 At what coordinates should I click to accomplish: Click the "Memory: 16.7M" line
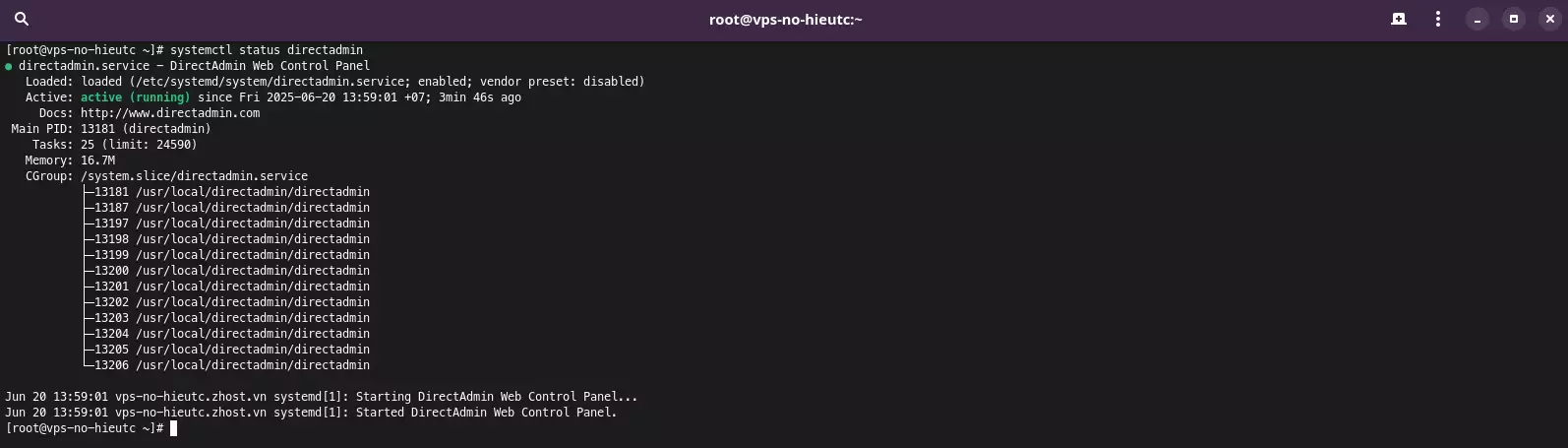(x=70, y=160)
